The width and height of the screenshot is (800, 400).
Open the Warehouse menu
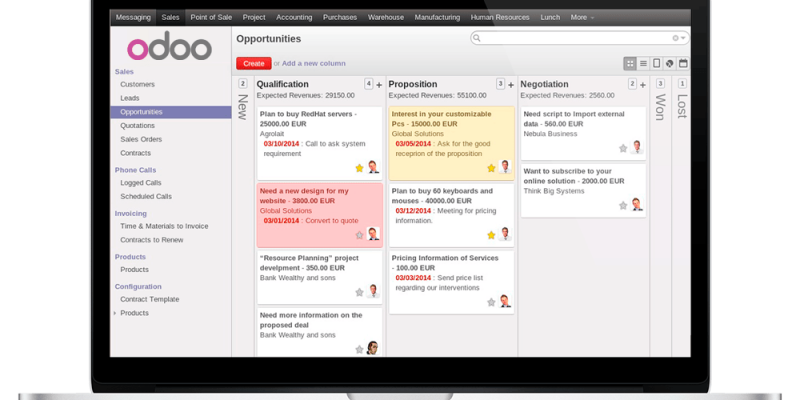pyautogui.click(x=386, y=17)
